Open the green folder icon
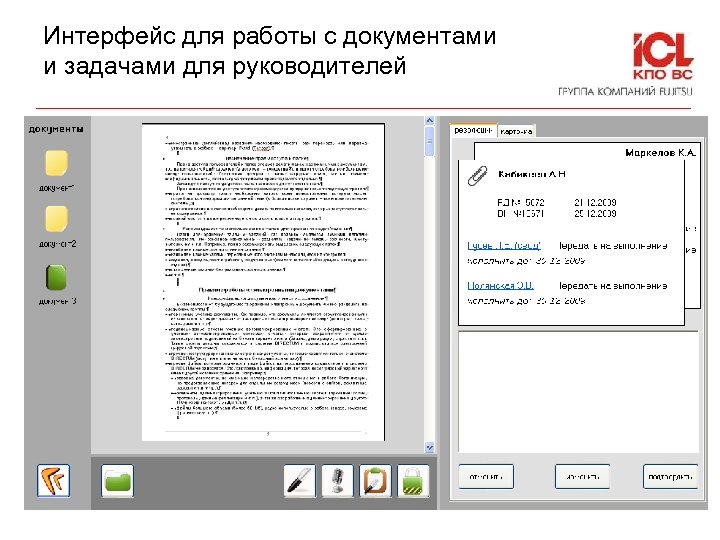This screenshot has width=720, height=540. [118, 481]
